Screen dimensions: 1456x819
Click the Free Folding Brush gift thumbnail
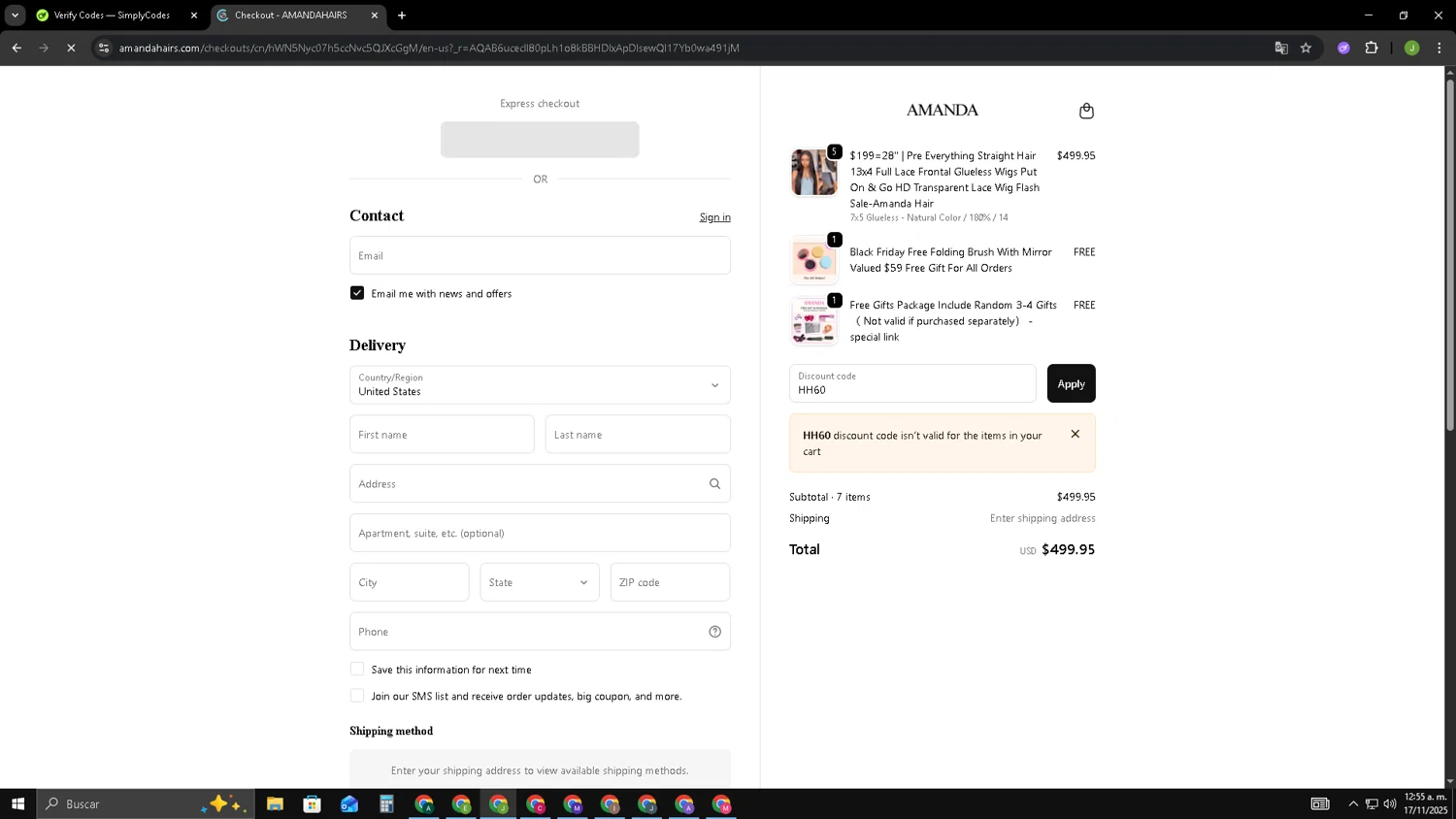[813, 260]
